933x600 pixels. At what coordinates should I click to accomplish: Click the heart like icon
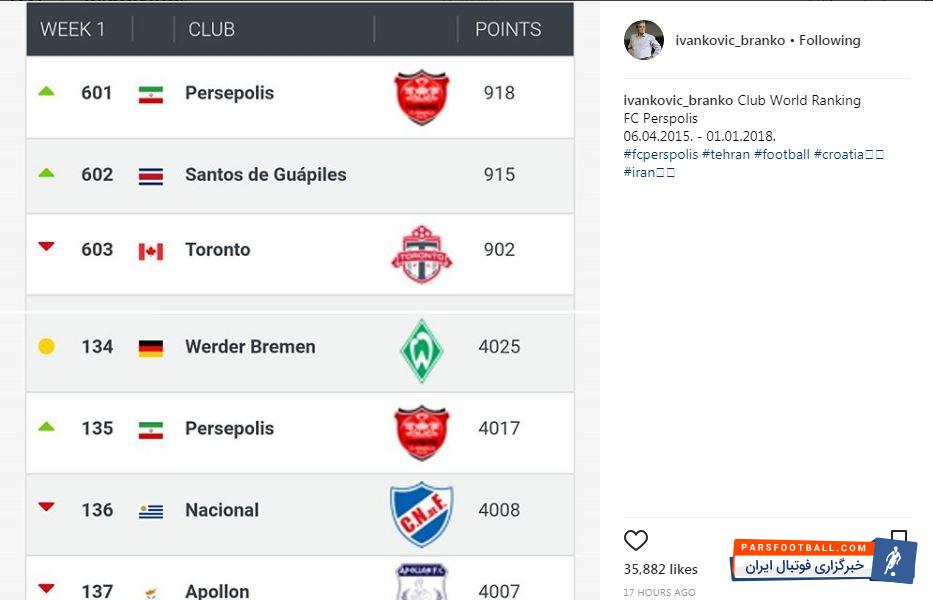tap(636, 541)
